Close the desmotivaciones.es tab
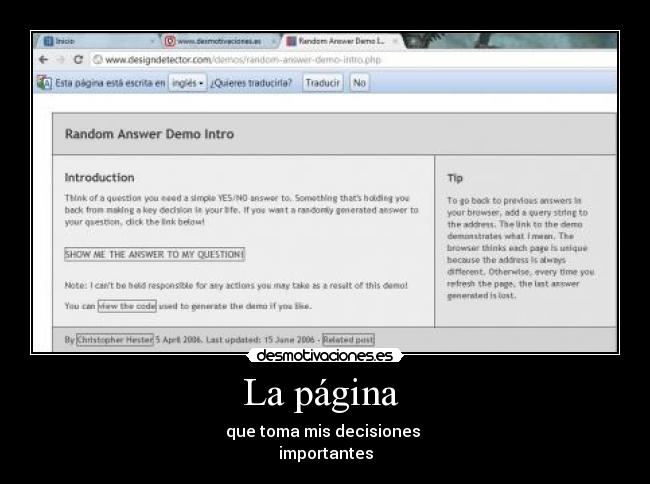Screen dimensions: 650x484 click(274, 41)
